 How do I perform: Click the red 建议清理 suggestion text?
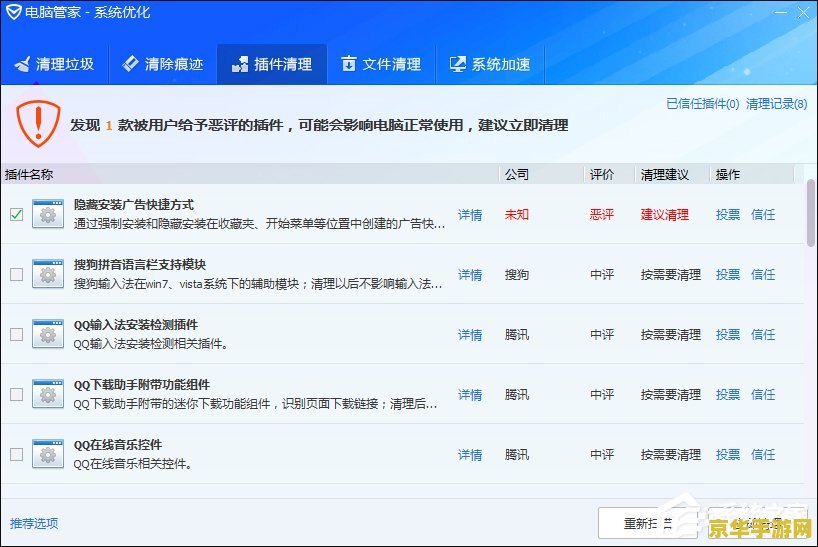[665, 214]
